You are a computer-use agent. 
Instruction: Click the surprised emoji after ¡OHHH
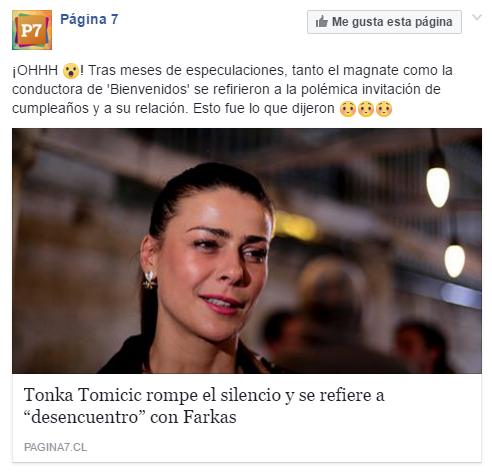click(71, 71)
